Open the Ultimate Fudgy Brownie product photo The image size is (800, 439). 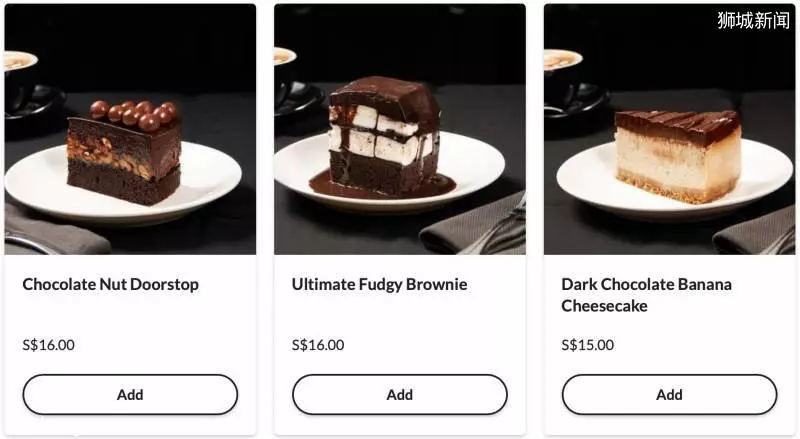399,129
